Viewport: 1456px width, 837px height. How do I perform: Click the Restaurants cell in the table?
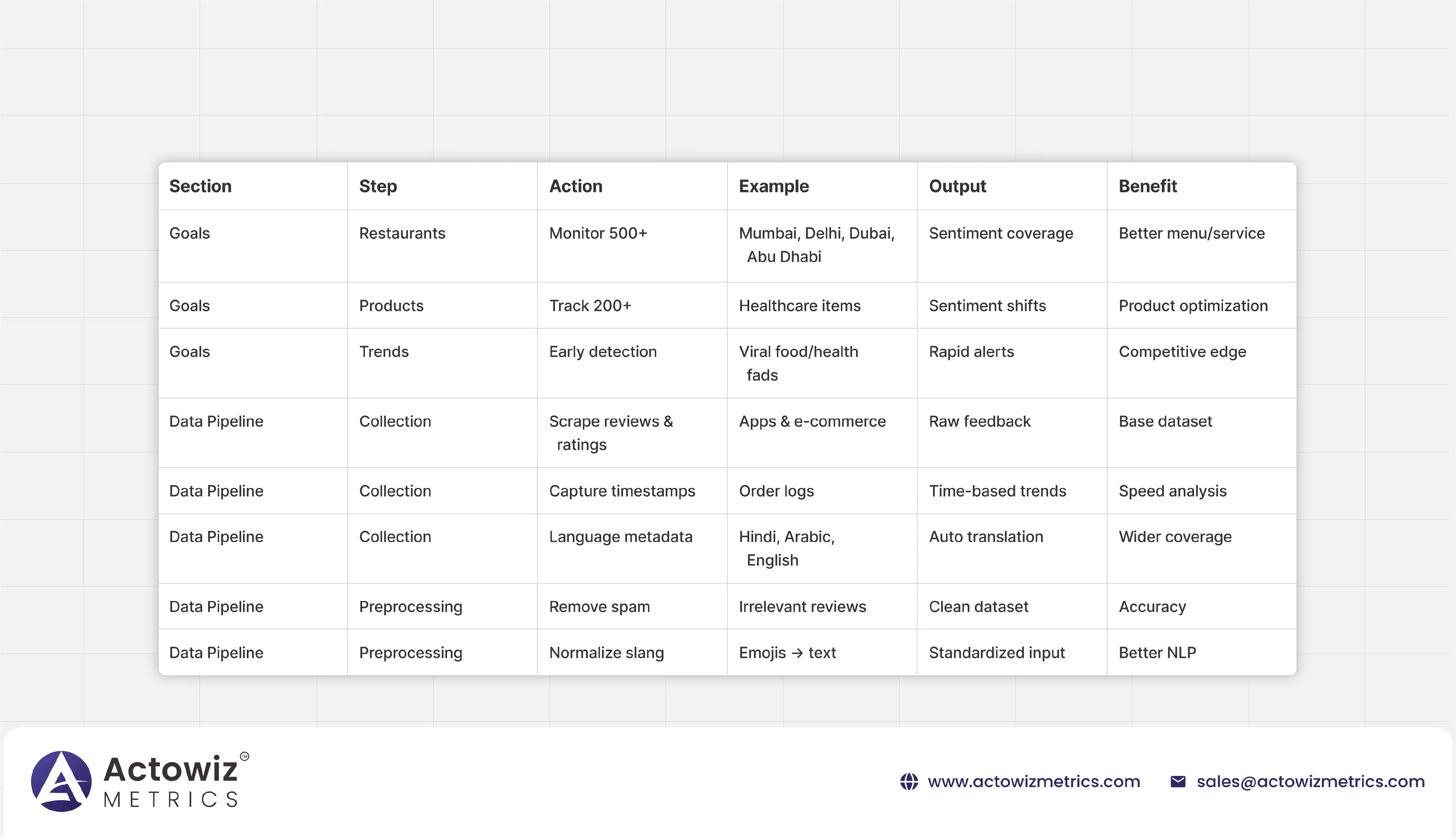tap(402, 233)
